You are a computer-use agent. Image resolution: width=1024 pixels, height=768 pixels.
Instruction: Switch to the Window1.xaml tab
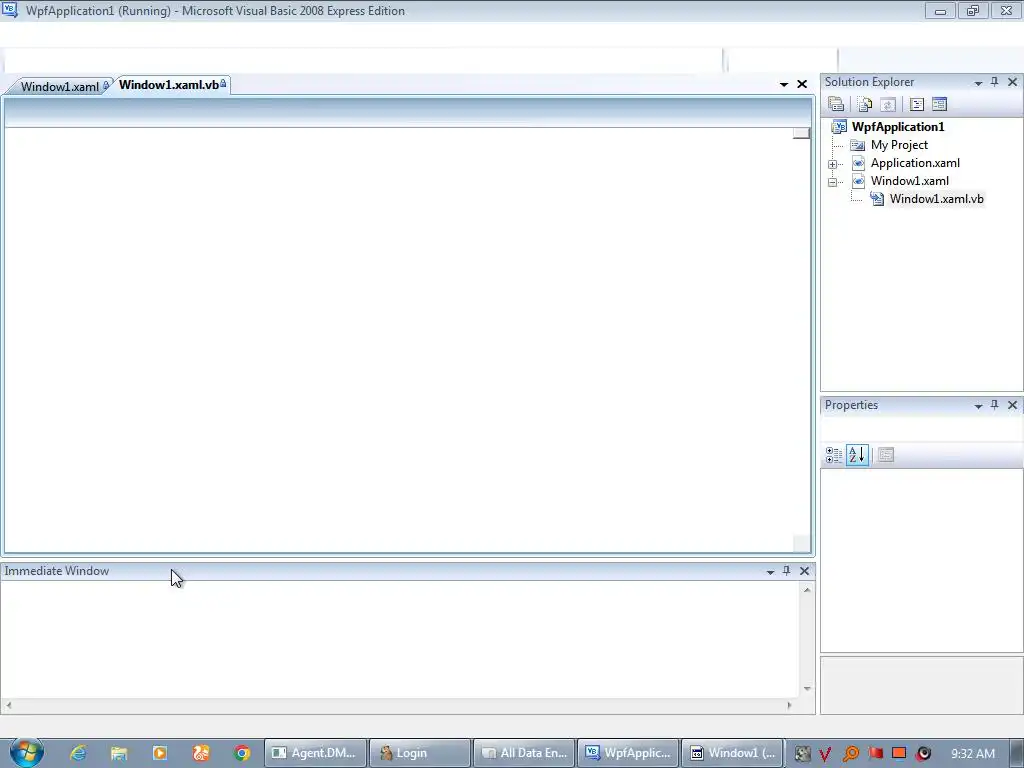59,86
